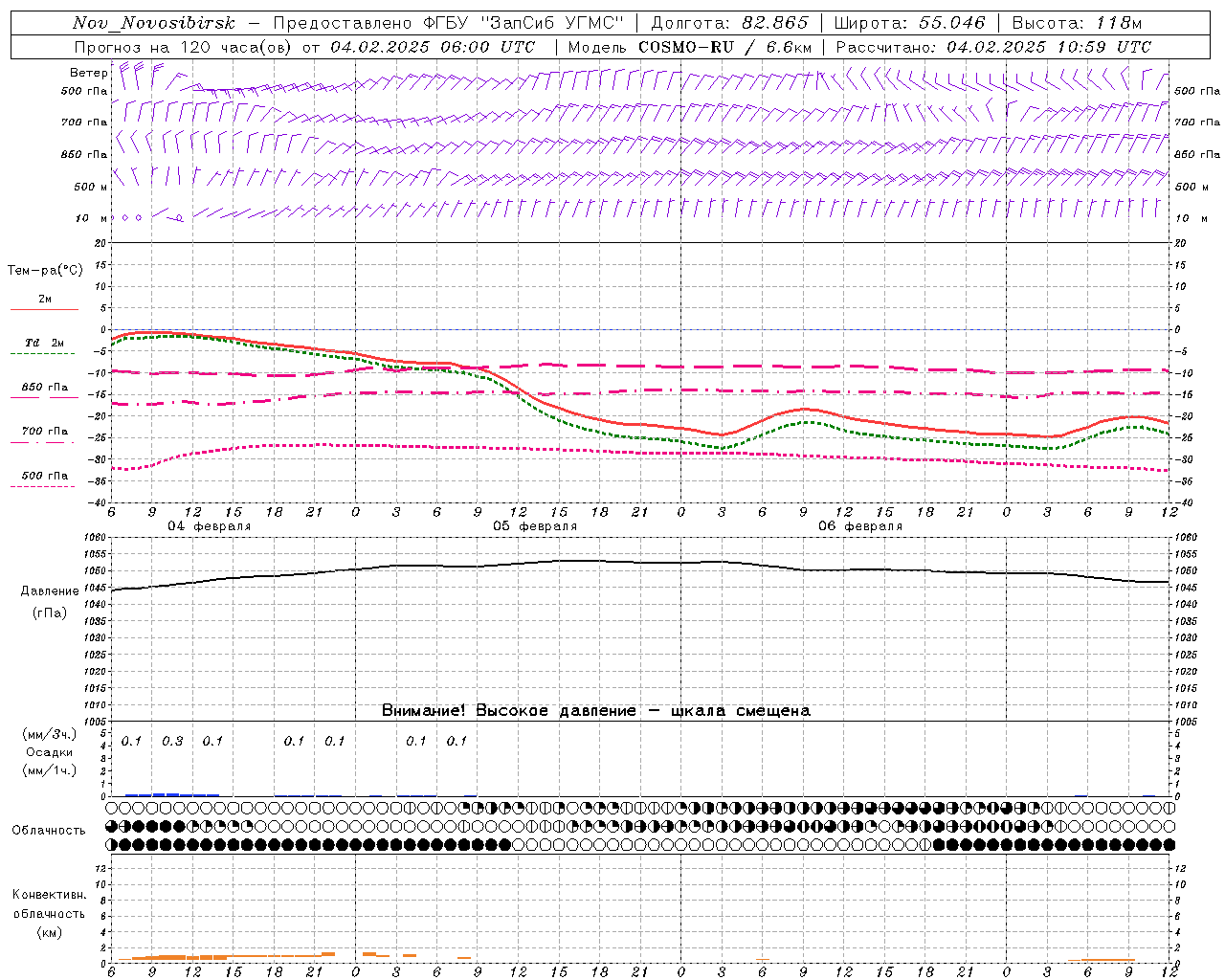This screenshot has width=1225, height=980.
Task: Click the 06 февраля date label
Action: [x=860, y=526]
